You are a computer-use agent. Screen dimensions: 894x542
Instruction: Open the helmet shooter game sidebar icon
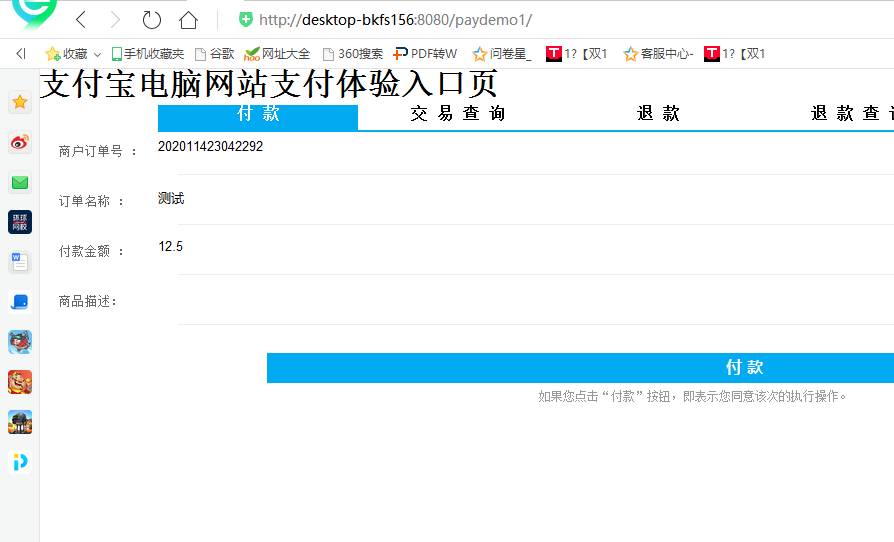tap(20, 422)
